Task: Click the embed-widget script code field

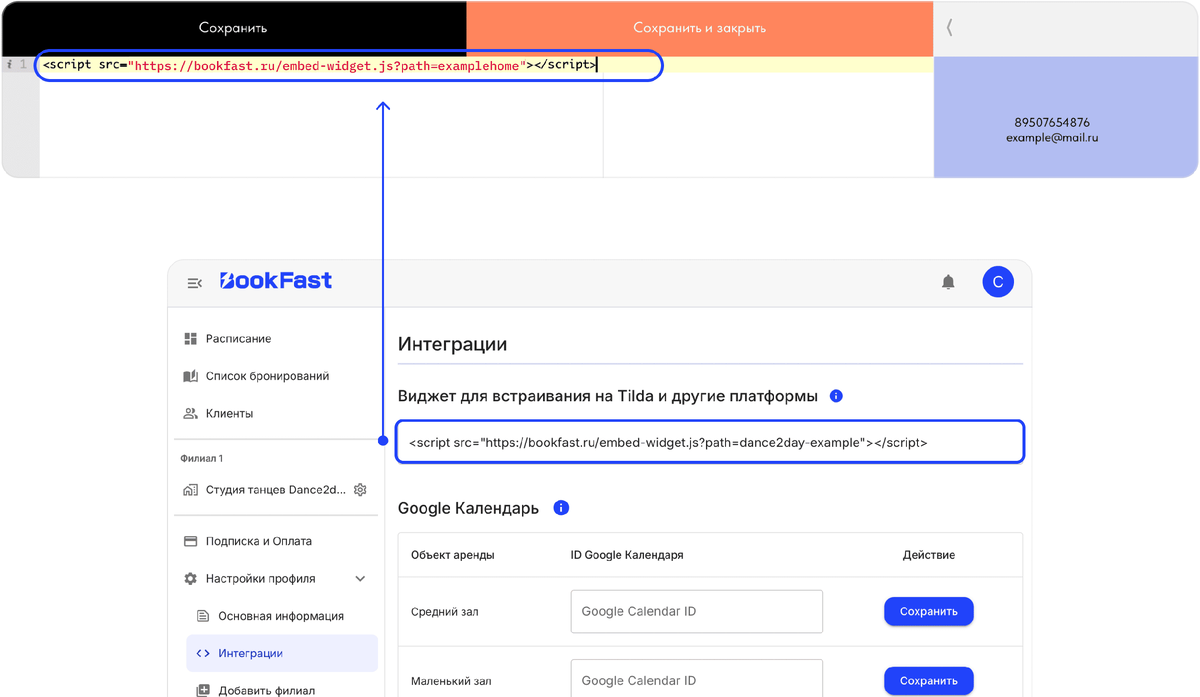Action: pyautogui.click(x=710, y=442)
